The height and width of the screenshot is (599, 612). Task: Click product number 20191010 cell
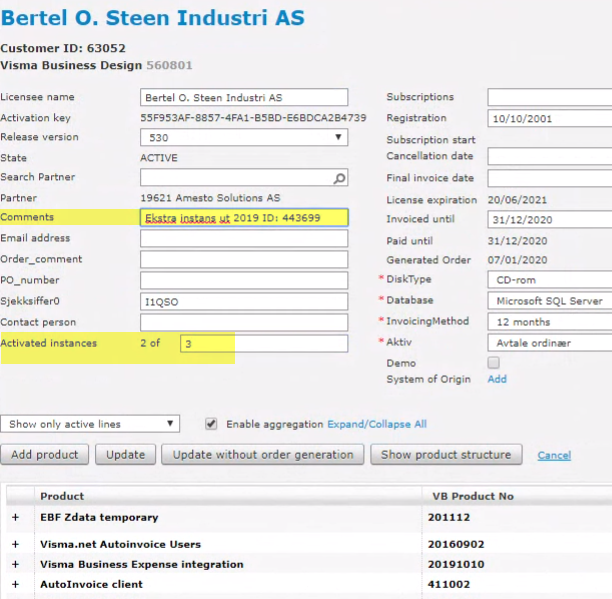tap(456, 564)
